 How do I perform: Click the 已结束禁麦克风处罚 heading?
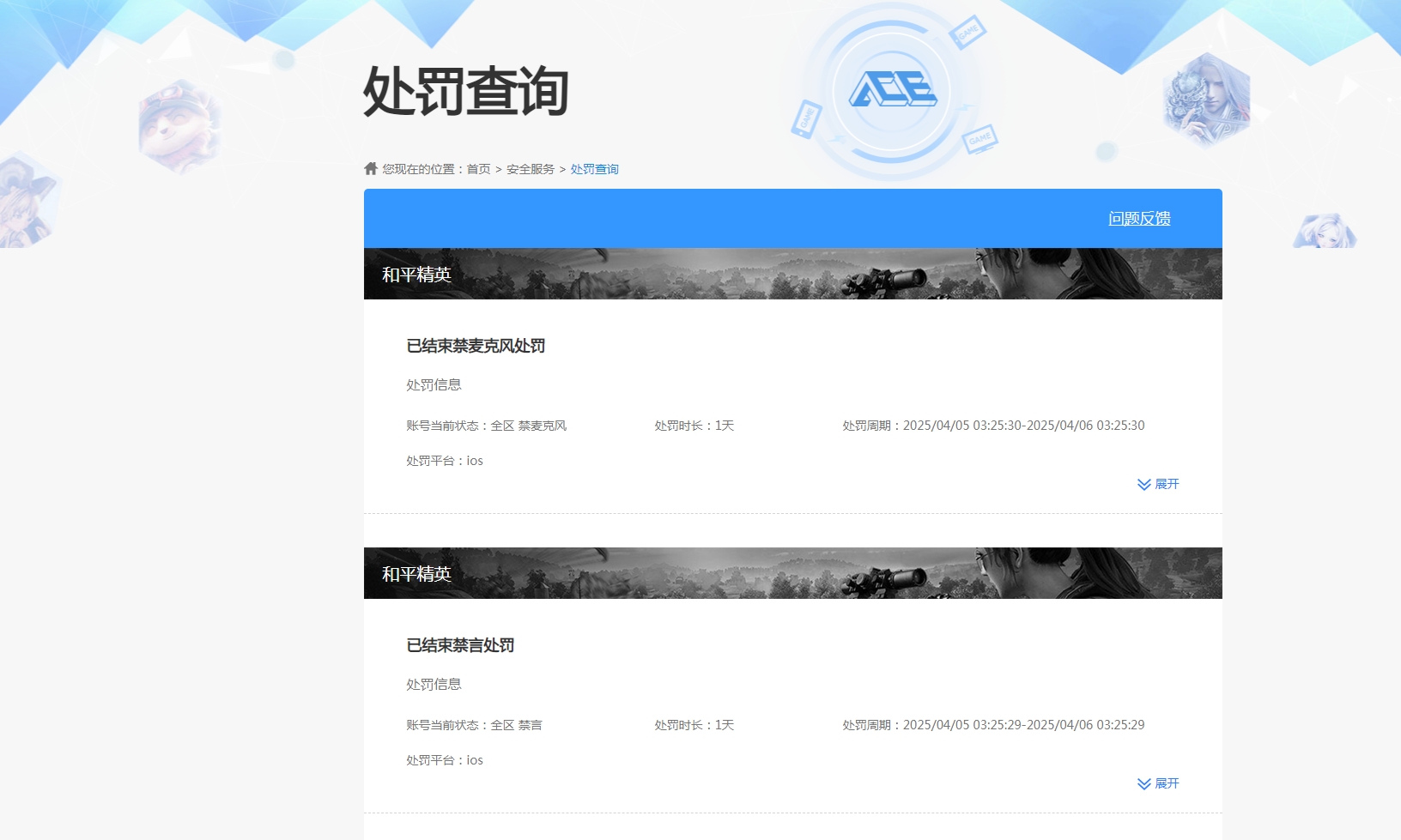[476, 346]
